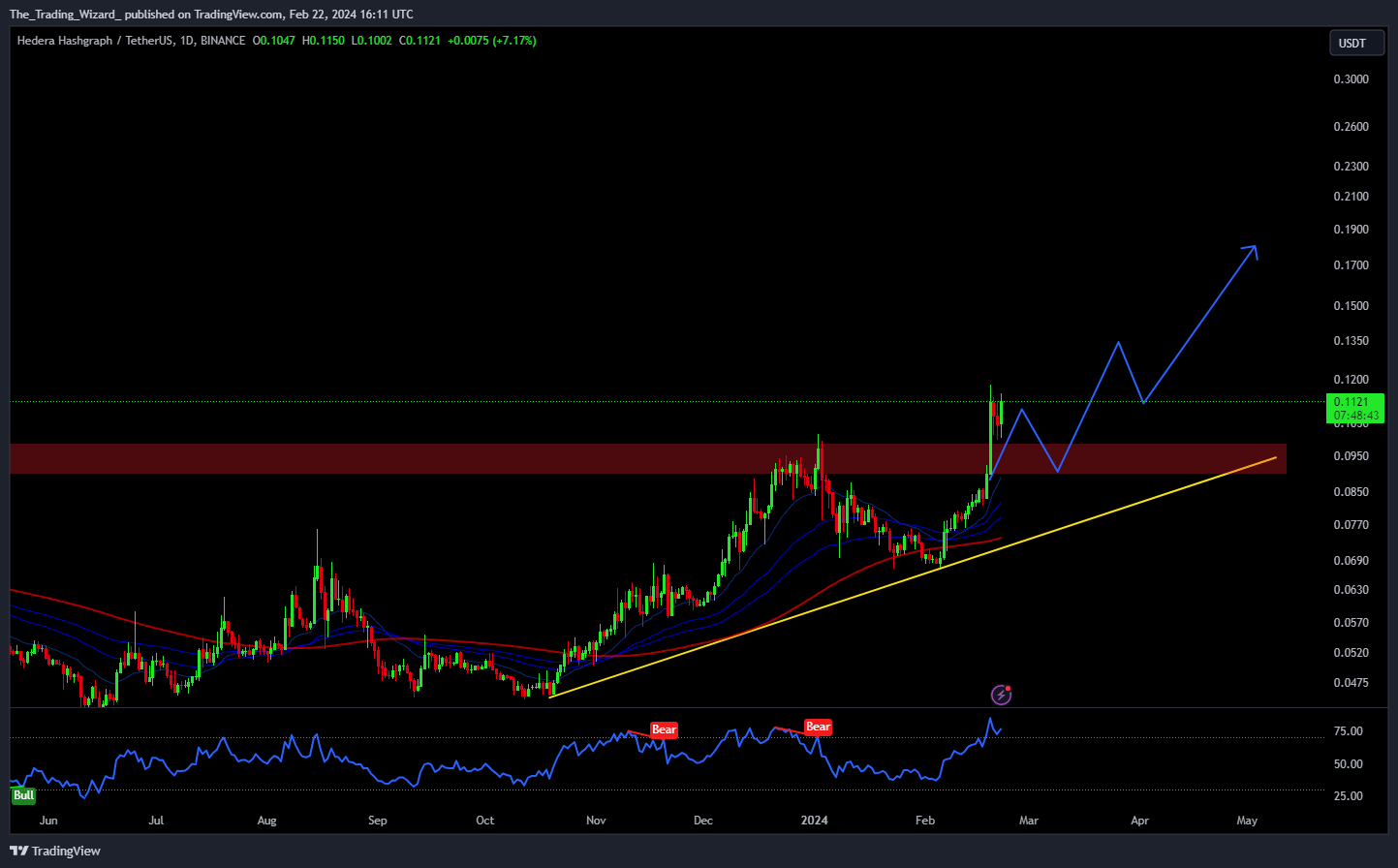Image resolution: width=1398 pixels, height=868 pixels.
Task: Click the 0.1200 price axis label
Action: tap(1351, 380)
